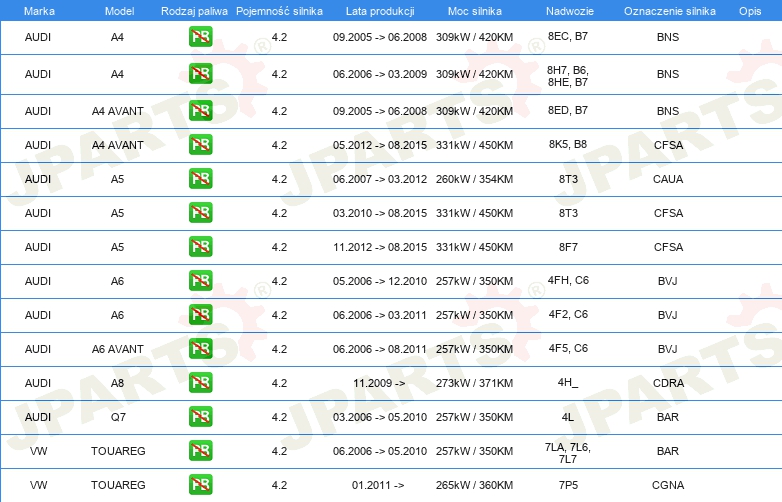Click the Model column header
782x502 pixels.
[x=118, y=10]
